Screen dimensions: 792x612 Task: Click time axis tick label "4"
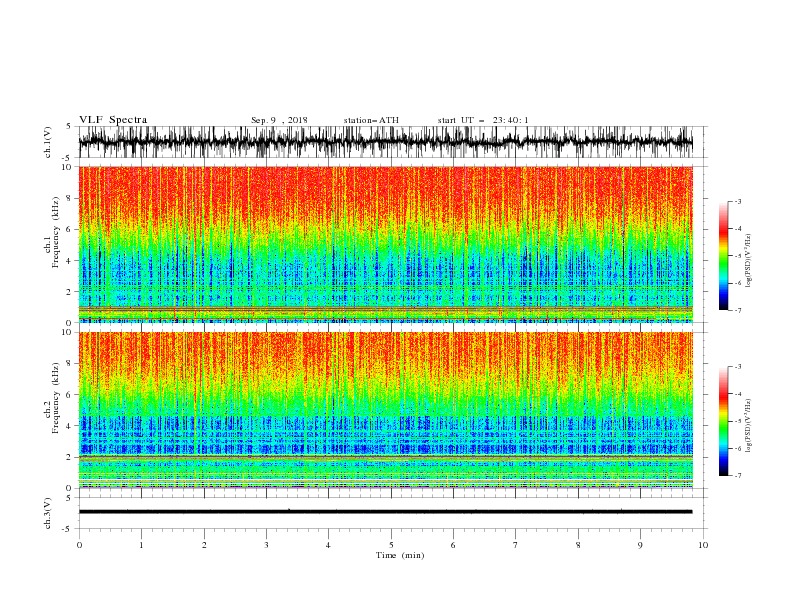tap(328, 545)
